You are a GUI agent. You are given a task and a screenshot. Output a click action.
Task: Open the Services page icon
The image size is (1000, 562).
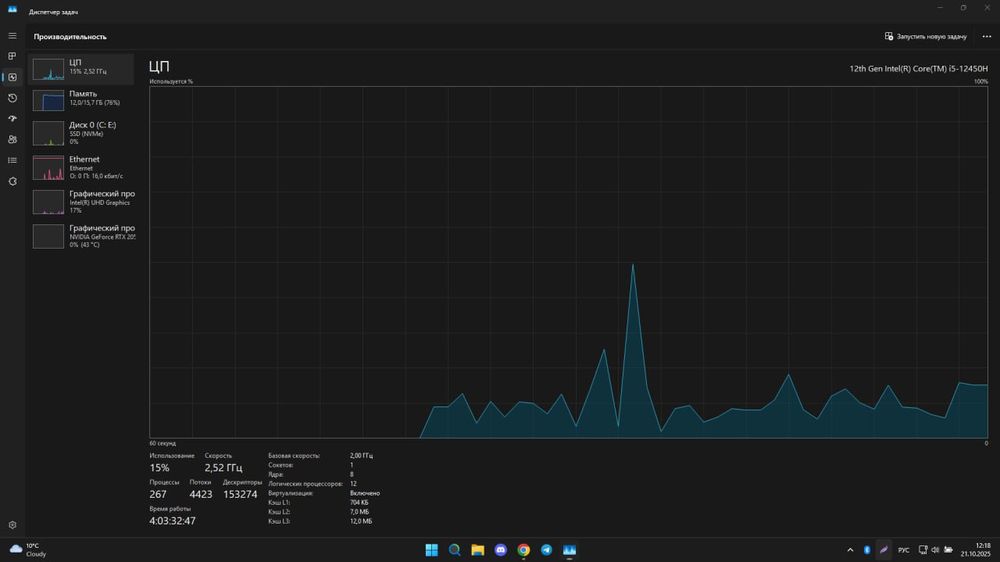[12, 181]
